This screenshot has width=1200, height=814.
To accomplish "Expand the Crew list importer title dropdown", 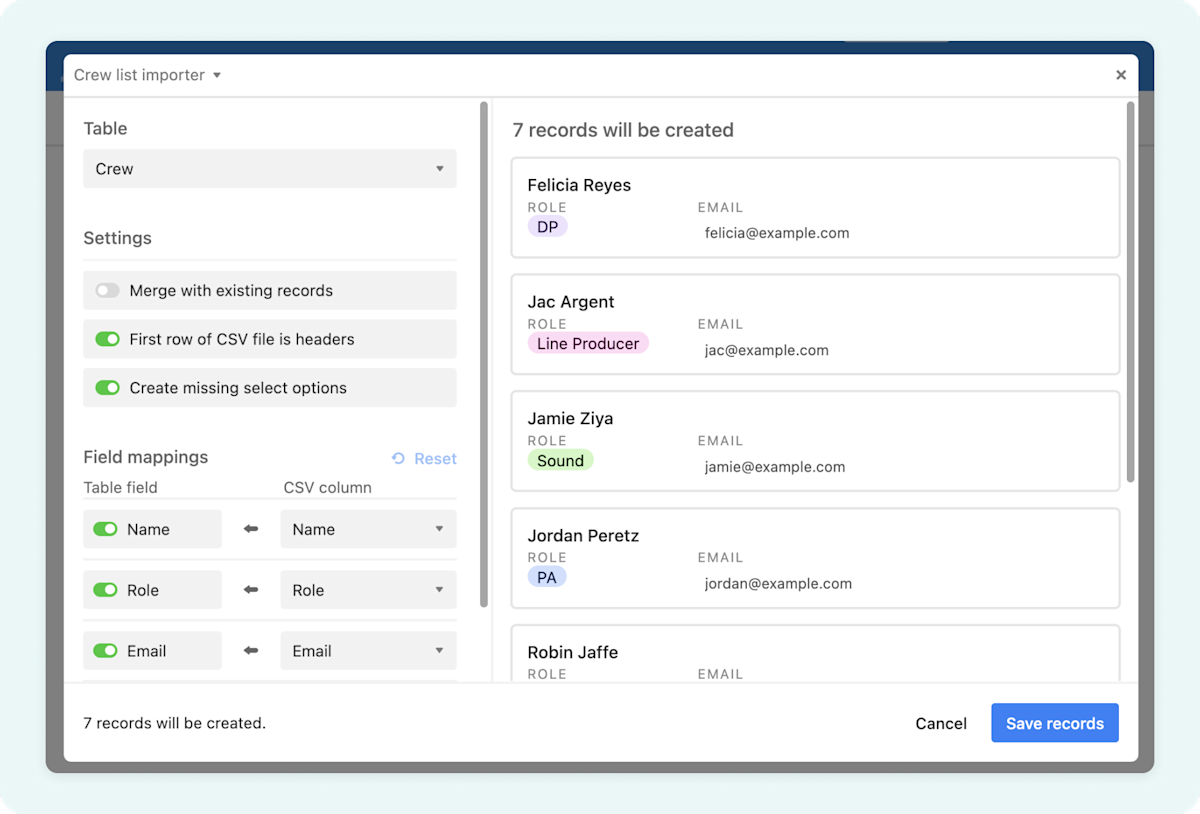I will (x=217, y=74).
